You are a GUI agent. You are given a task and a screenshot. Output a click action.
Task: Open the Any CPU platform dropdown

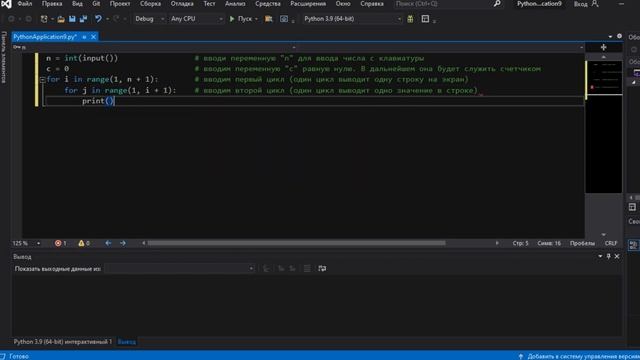click(196, 19)
